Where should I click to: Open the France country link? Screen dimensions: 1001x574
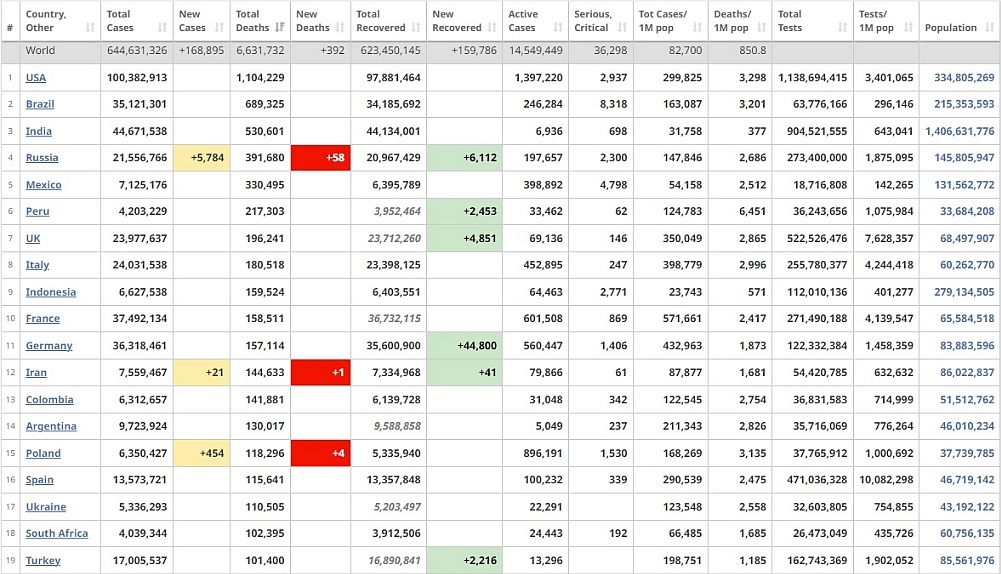(43, 319)
